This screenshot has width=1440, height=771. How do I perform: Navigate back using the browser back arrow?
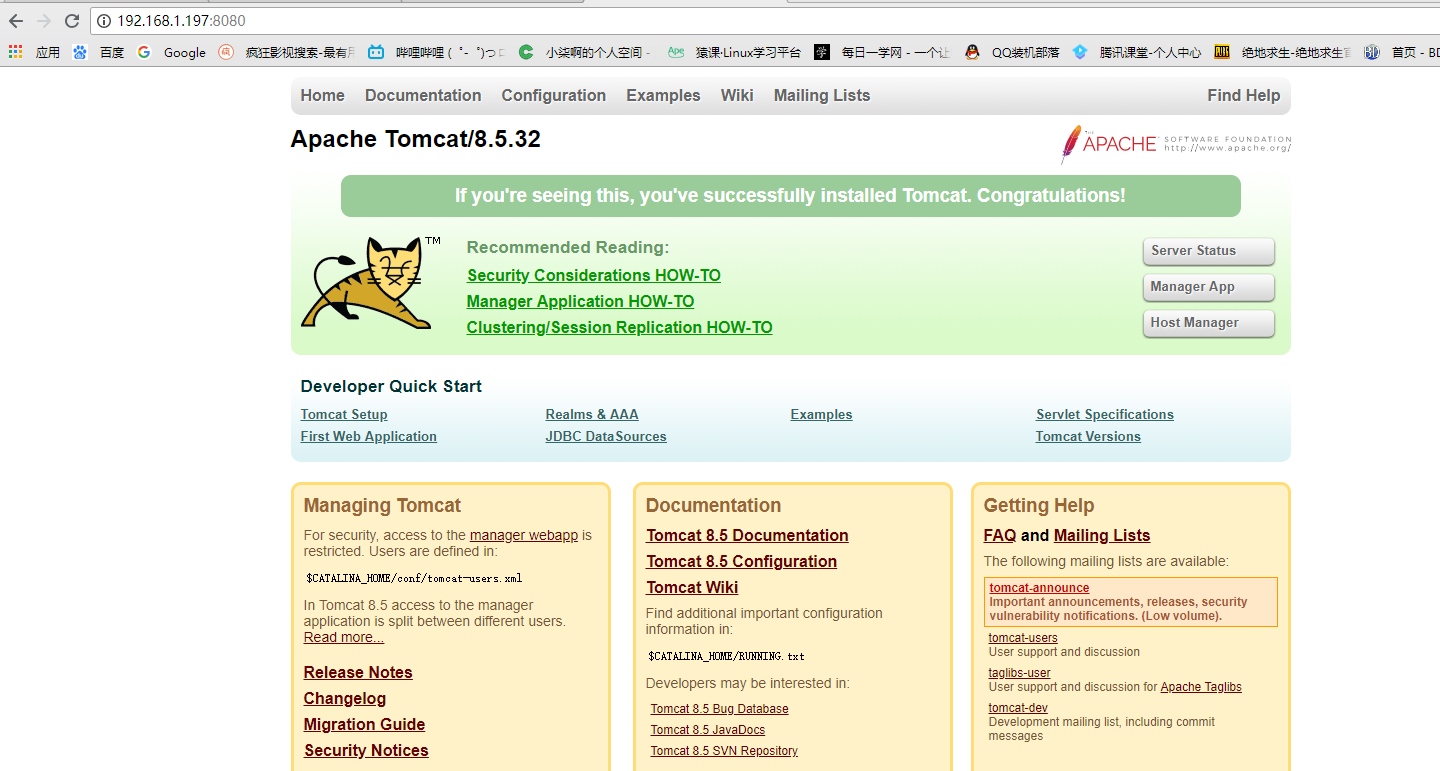[18, 19]
